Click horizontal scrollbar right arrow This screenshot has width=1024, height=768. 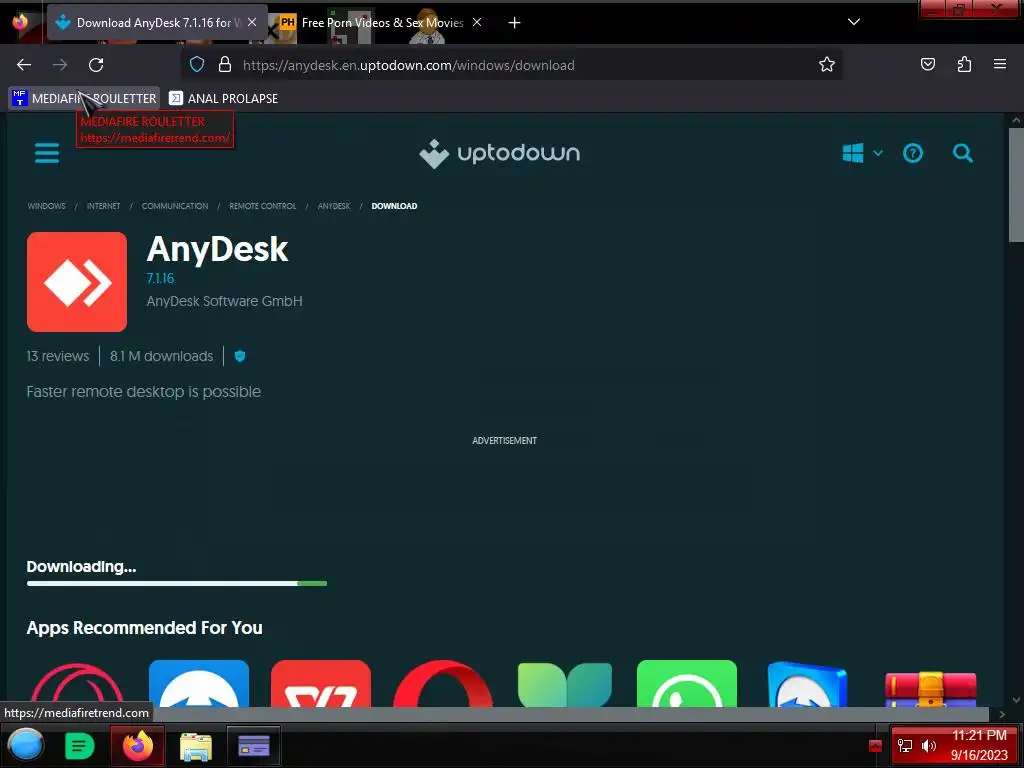tap(1002, 714)
